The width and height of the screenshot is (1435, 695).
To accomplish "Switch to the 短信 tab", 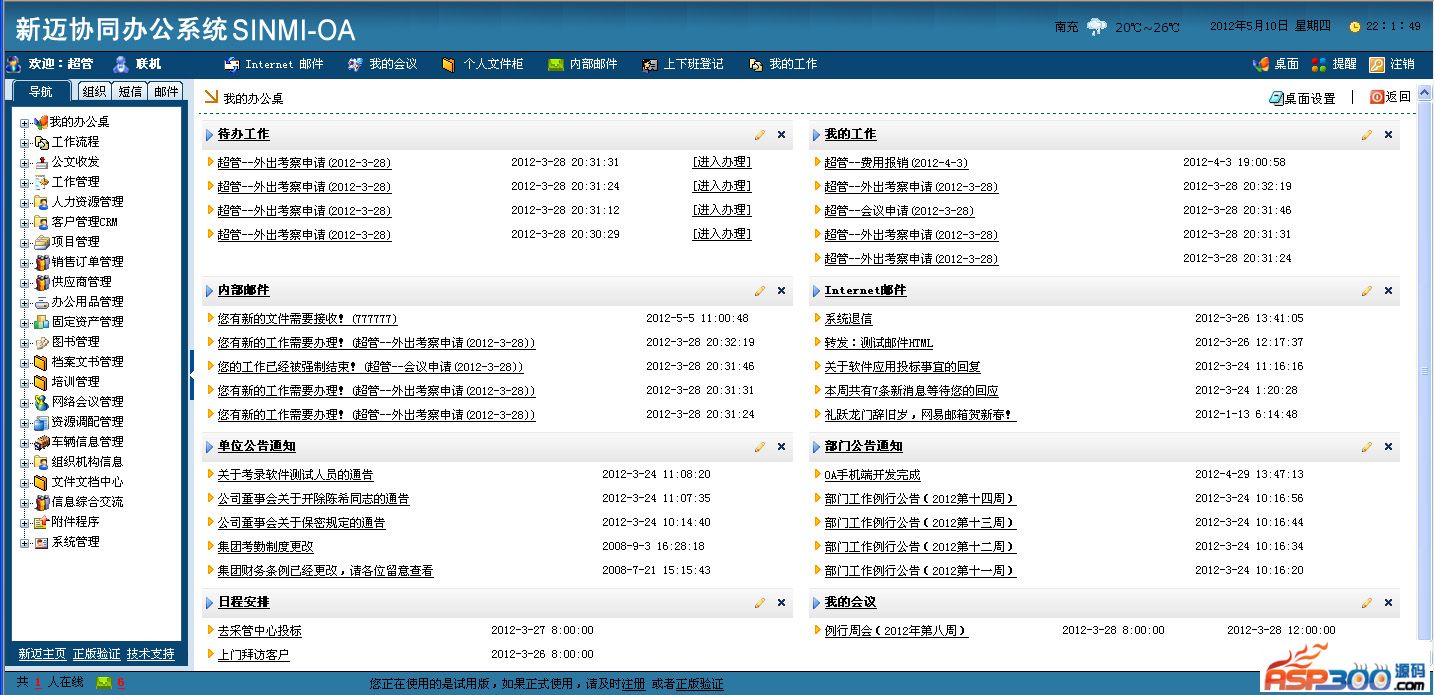I will (x=130, y=91).
